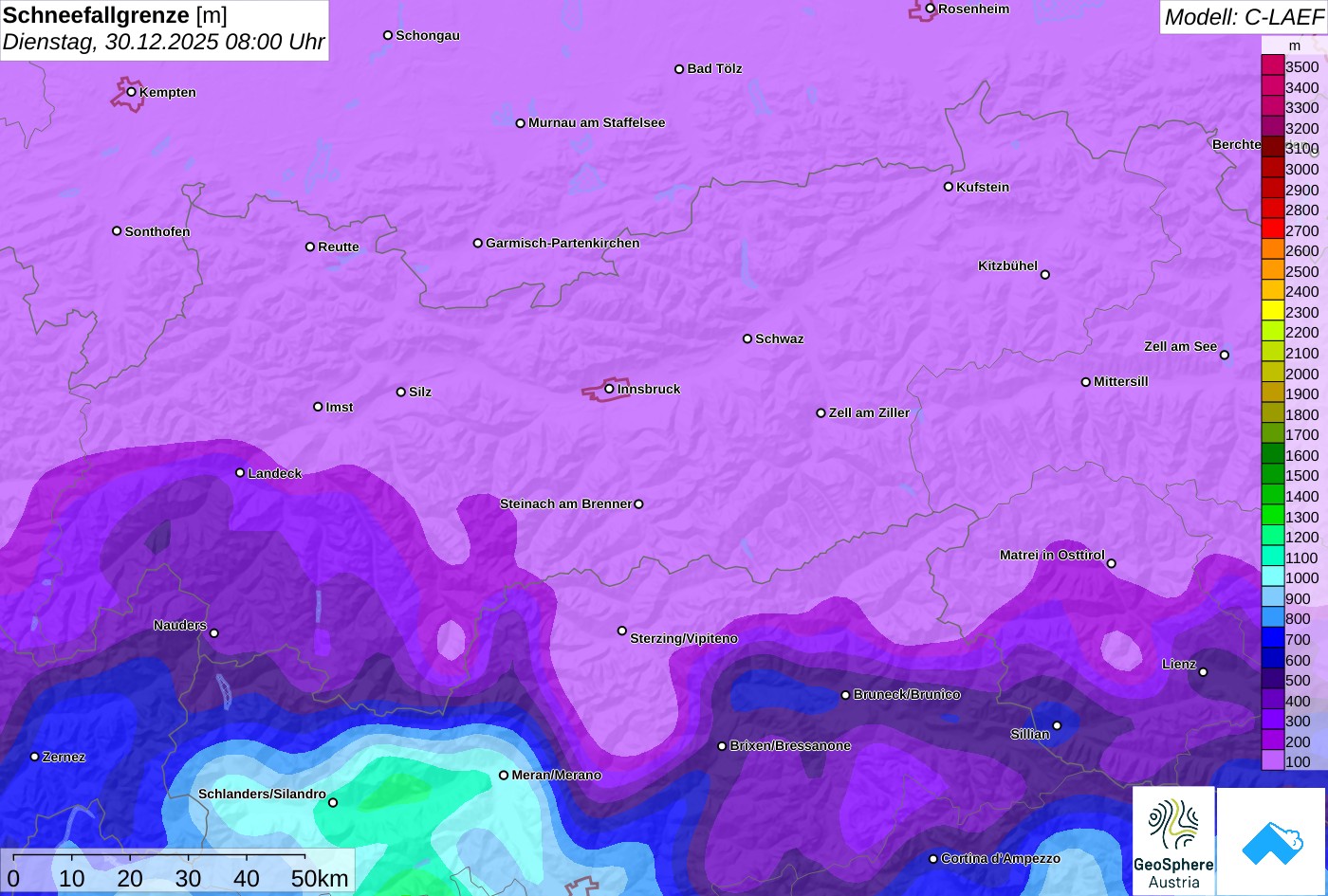
Task: Select the yellow 2300 m legend swatch
Action: 1272,311
